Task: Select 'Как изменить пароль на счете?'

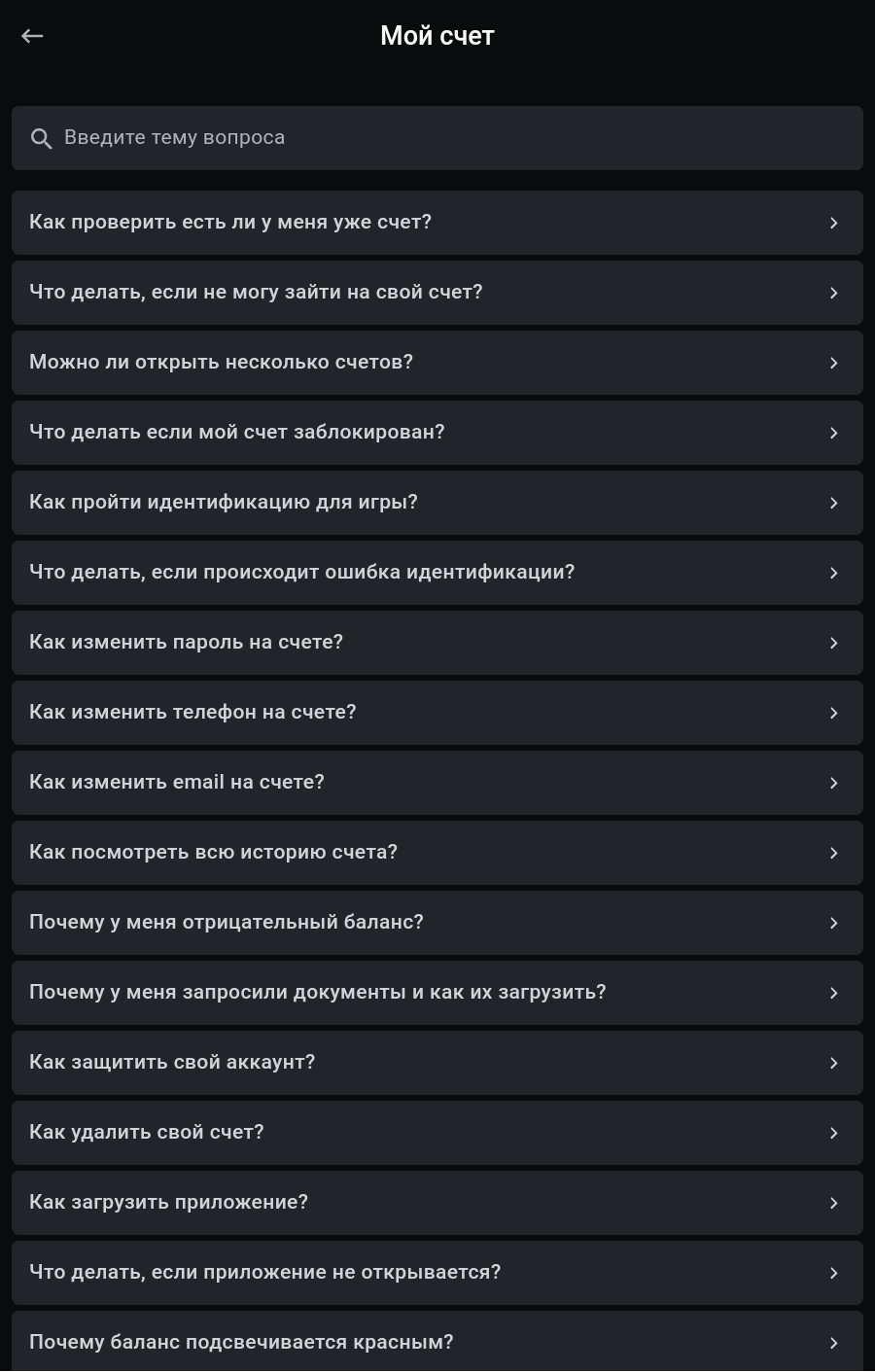Action: [x=187, y=643]
